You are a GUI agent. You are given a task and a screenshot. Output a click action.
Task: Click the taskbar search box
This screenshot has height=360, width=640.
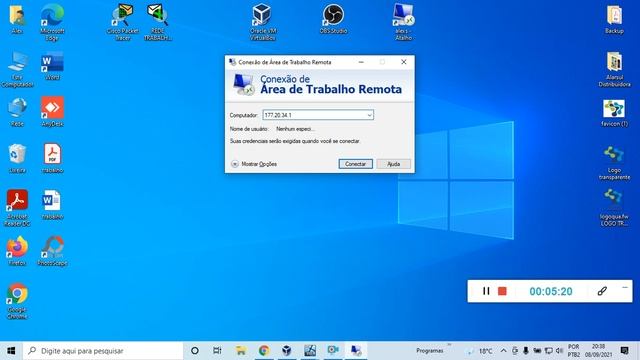coord(103,350)
